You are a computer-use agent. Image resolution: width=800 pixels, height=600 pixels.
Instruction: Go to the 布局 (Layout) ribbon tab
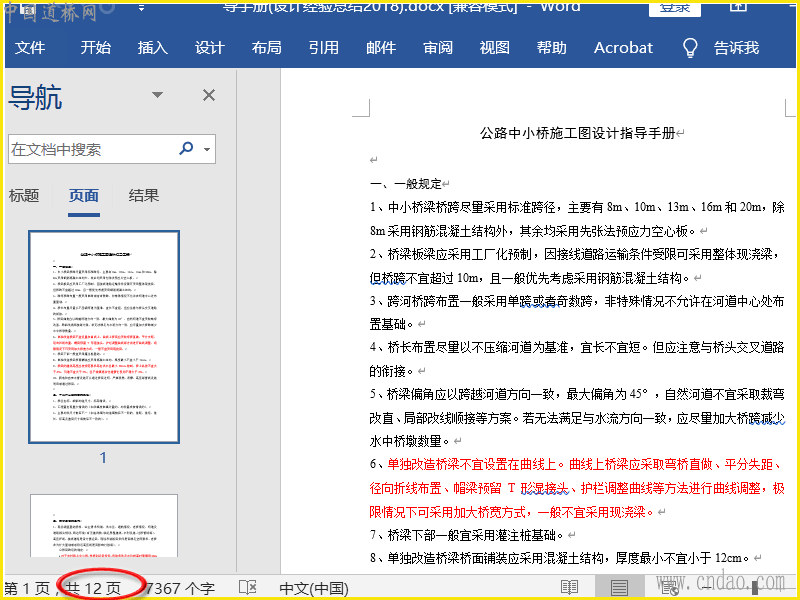click(266, 47)
